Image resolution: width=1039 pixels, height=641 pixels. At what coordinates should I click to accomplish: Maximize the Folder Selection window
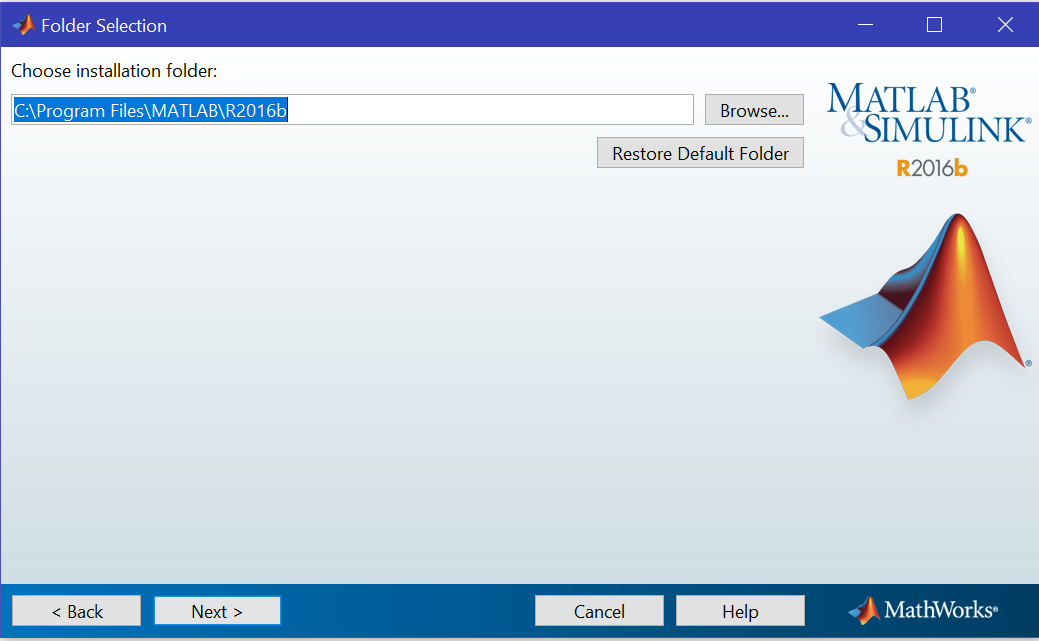[934, 25]
